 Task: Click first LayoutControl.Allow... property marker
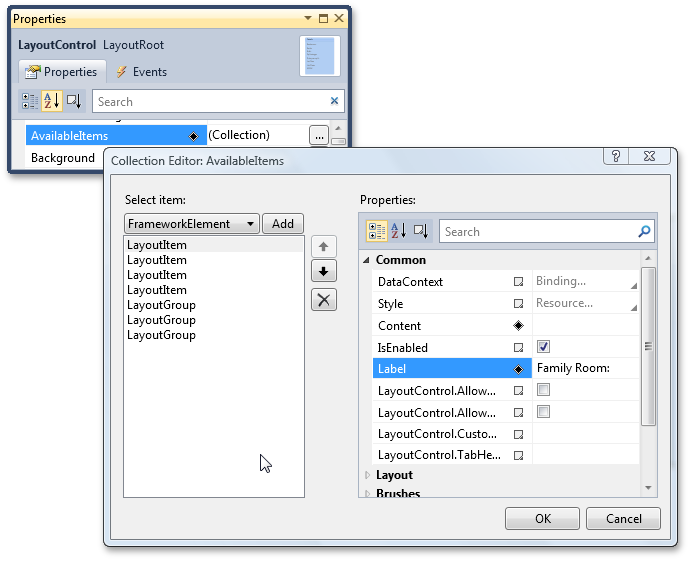518,391
